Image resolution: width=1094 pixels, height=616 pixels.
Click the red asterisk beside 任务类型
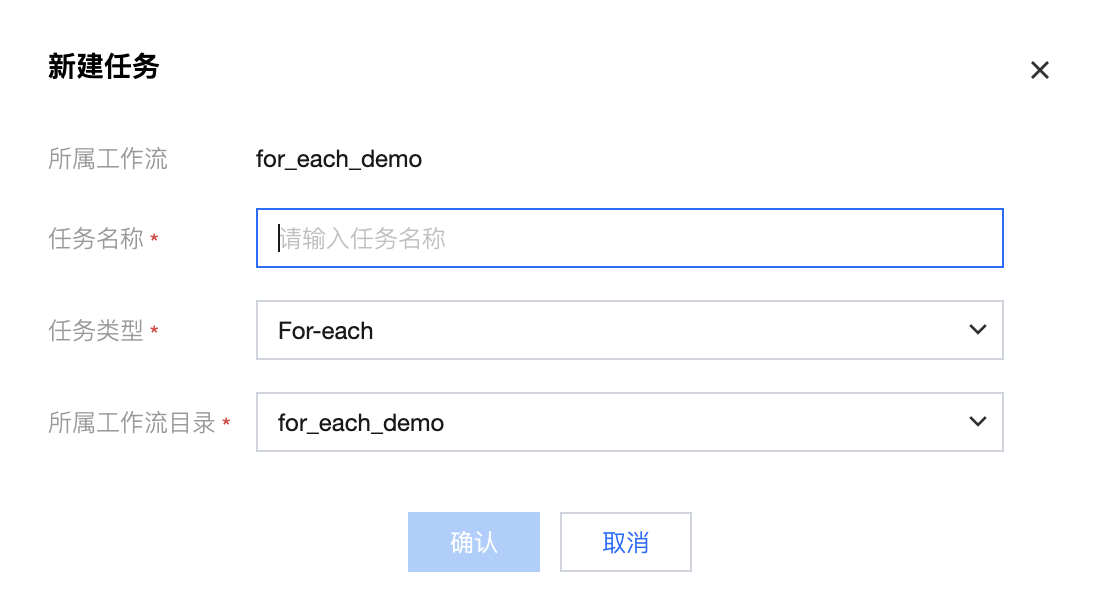(155, 332)
